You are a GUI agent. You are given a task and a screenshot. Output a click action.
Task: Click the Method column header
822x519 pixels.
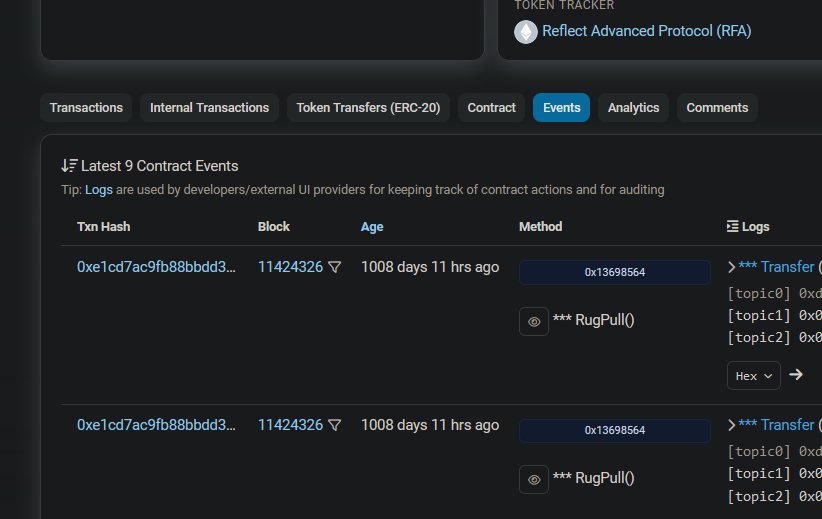(540, 227)
